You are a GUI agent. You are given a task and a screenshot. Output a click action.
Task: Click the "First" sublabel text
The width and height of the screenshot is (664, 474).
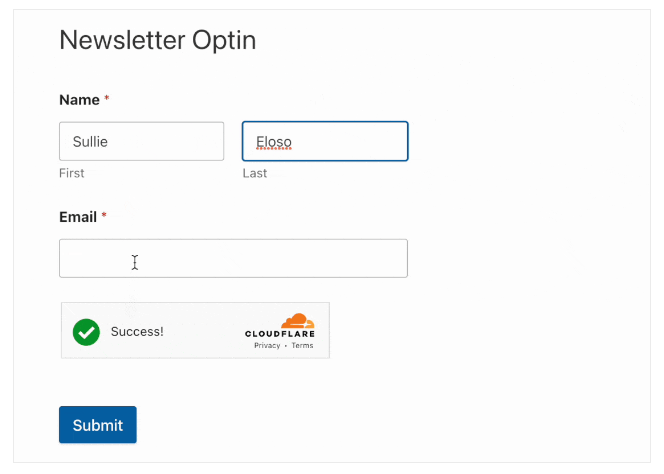(x=72, y=173)
